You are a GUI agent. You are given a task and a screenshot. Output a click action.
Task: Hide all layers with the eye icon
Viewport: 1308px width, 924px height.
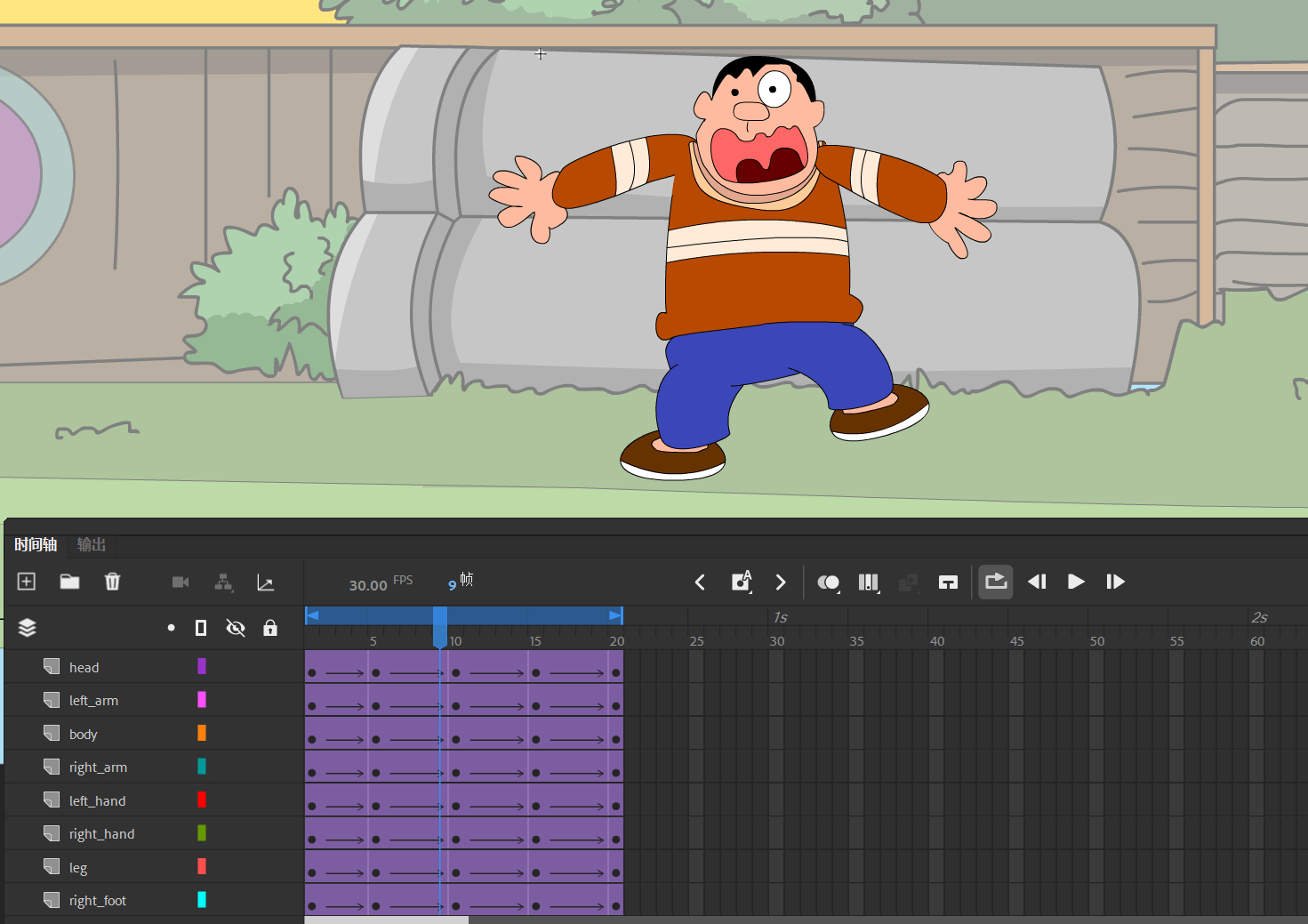coord(236,628)
